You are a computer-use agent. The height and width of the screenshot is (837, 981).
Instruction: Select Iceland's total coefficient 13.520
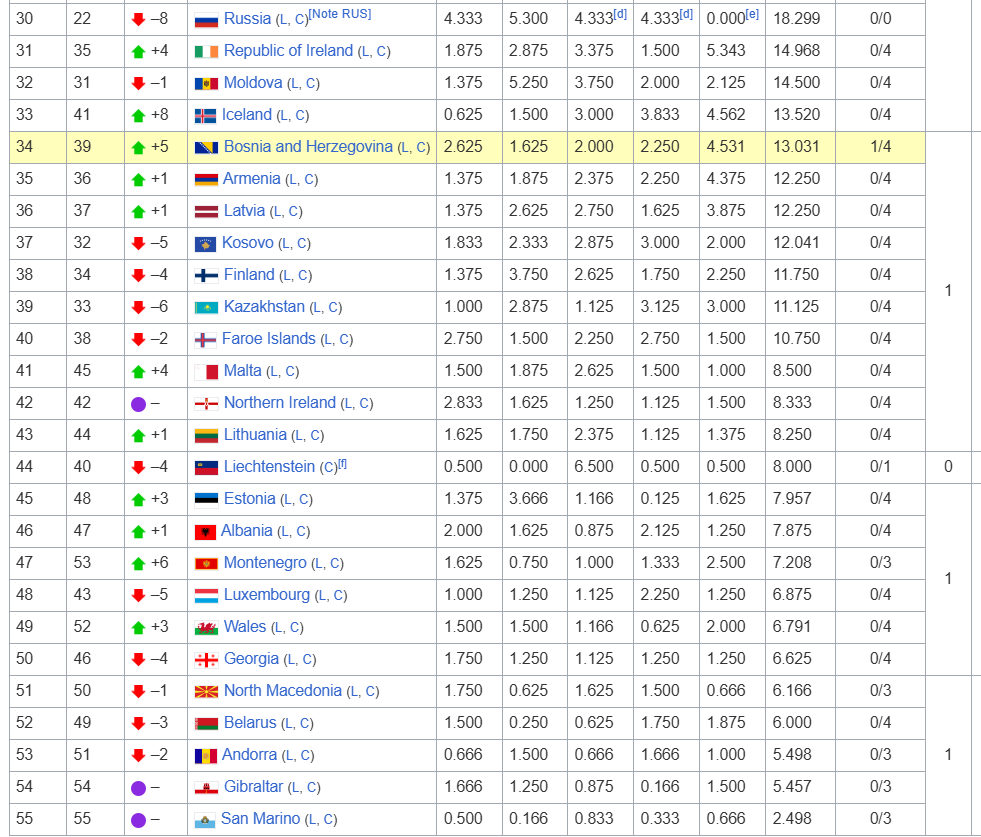[x=796, y=114]
